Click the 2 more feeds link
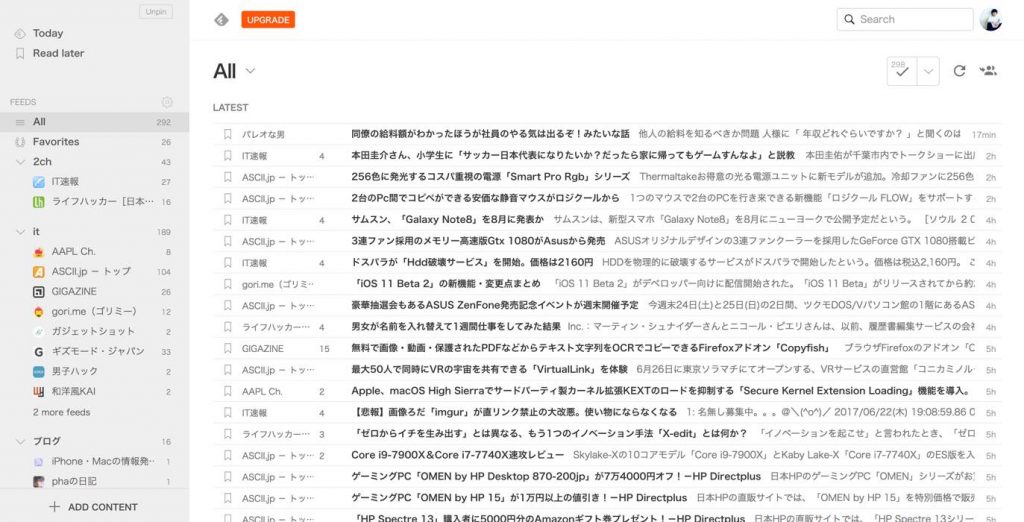 tap(61, 412)
